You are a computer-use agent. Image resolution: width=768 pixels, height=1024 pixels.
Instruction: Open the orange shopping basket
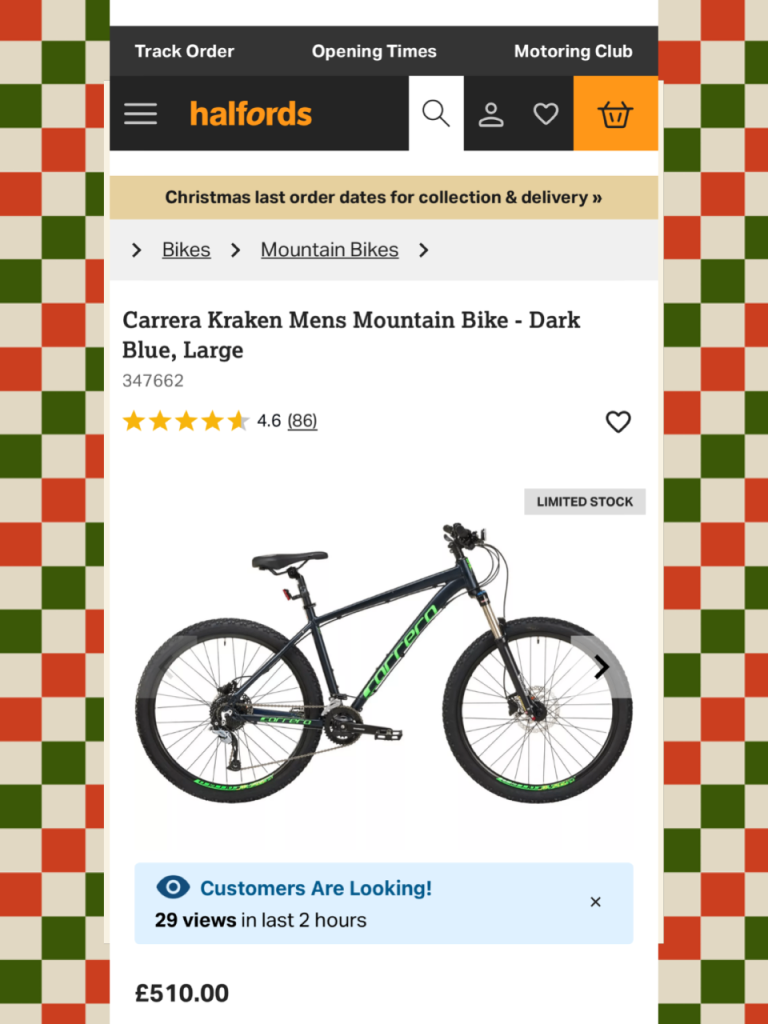[x=615, y=114]
